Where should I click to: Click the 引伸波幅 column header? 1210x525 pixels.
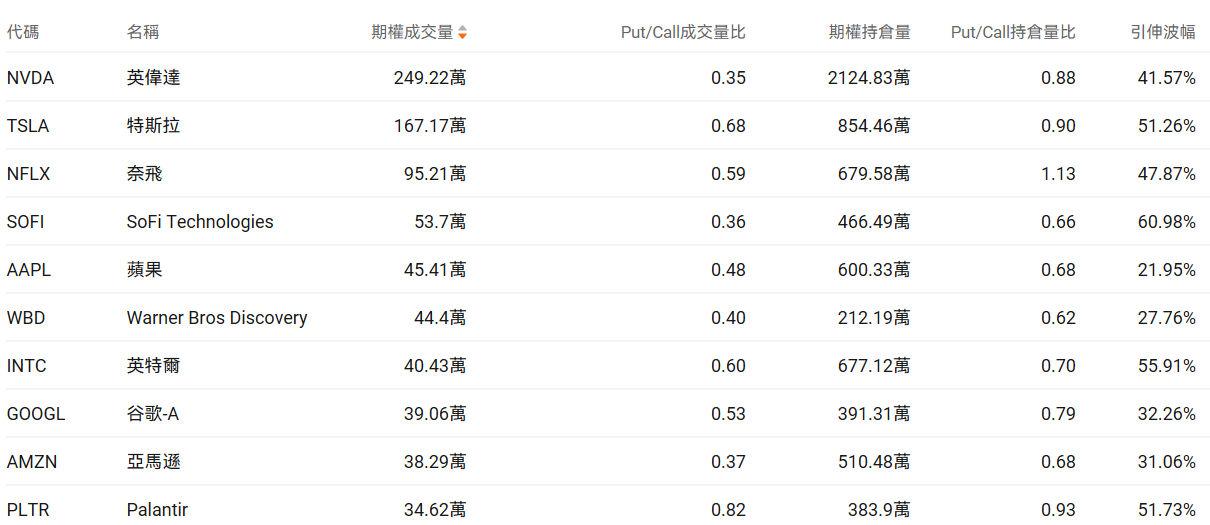[1163, 32]
